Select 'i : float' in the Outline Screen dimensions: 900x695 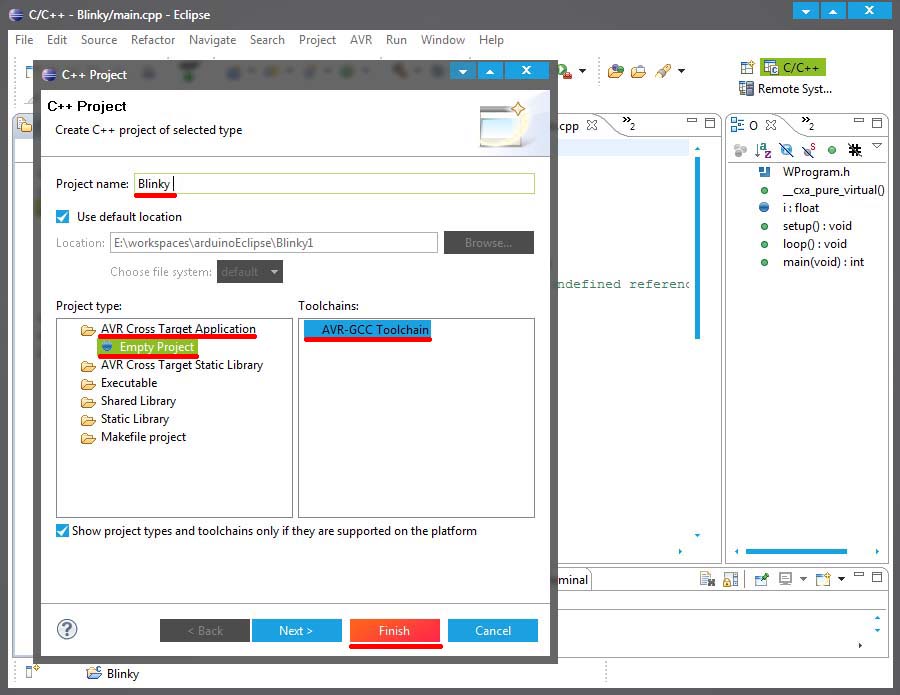coord(801,208)
